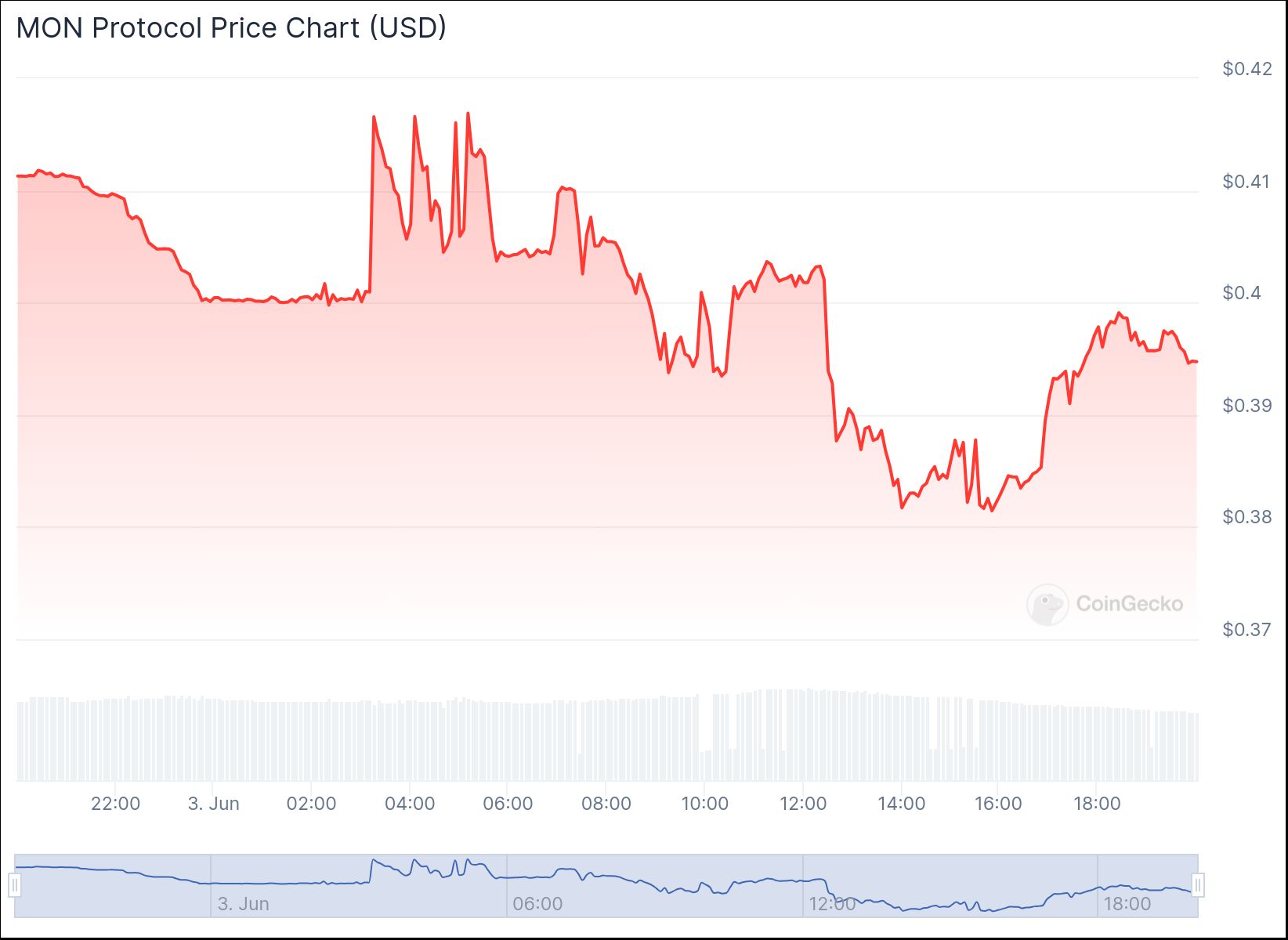
Task: Click the 02:00 label on the time axis
Action: 311,804
